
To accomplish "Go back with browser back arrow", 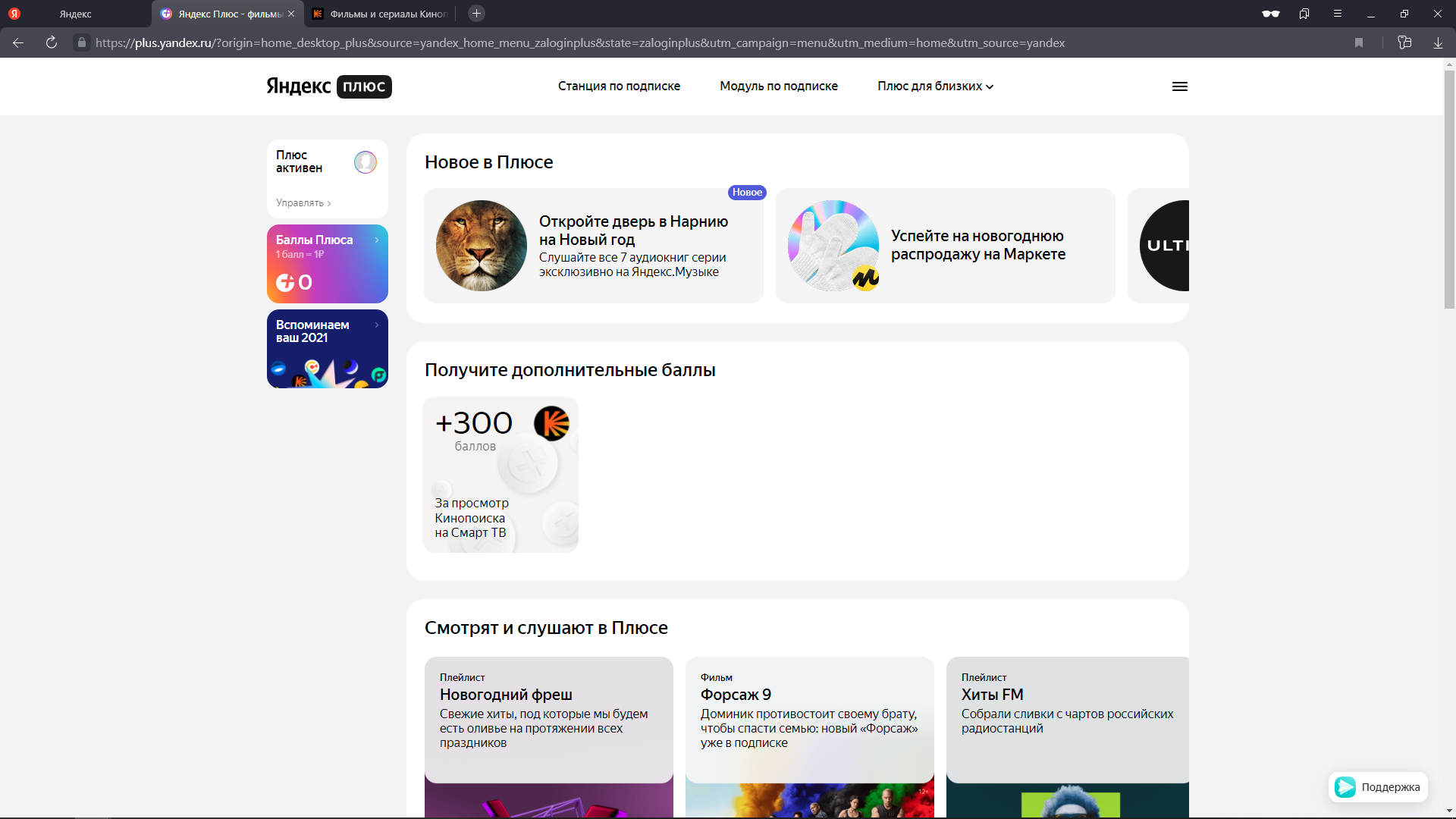I will click(18, 43).
